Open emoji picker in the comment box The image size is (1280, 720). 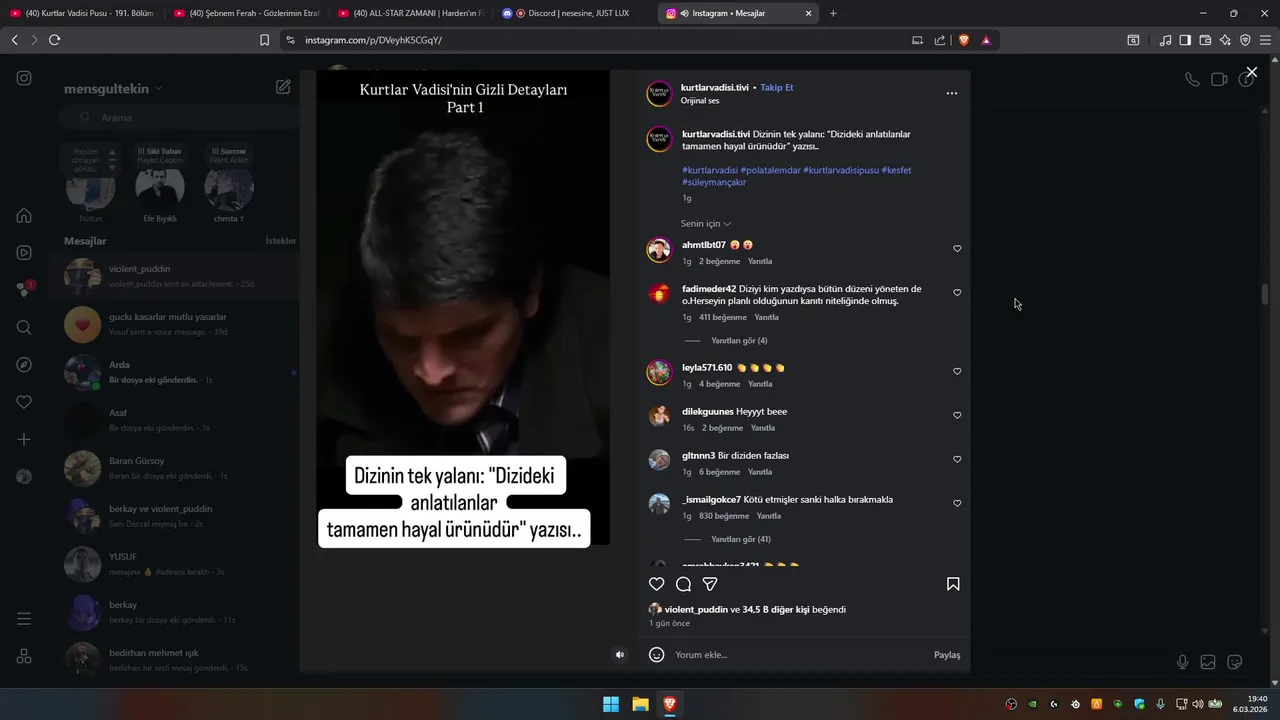pyautogui.click(x=657, y=655)
